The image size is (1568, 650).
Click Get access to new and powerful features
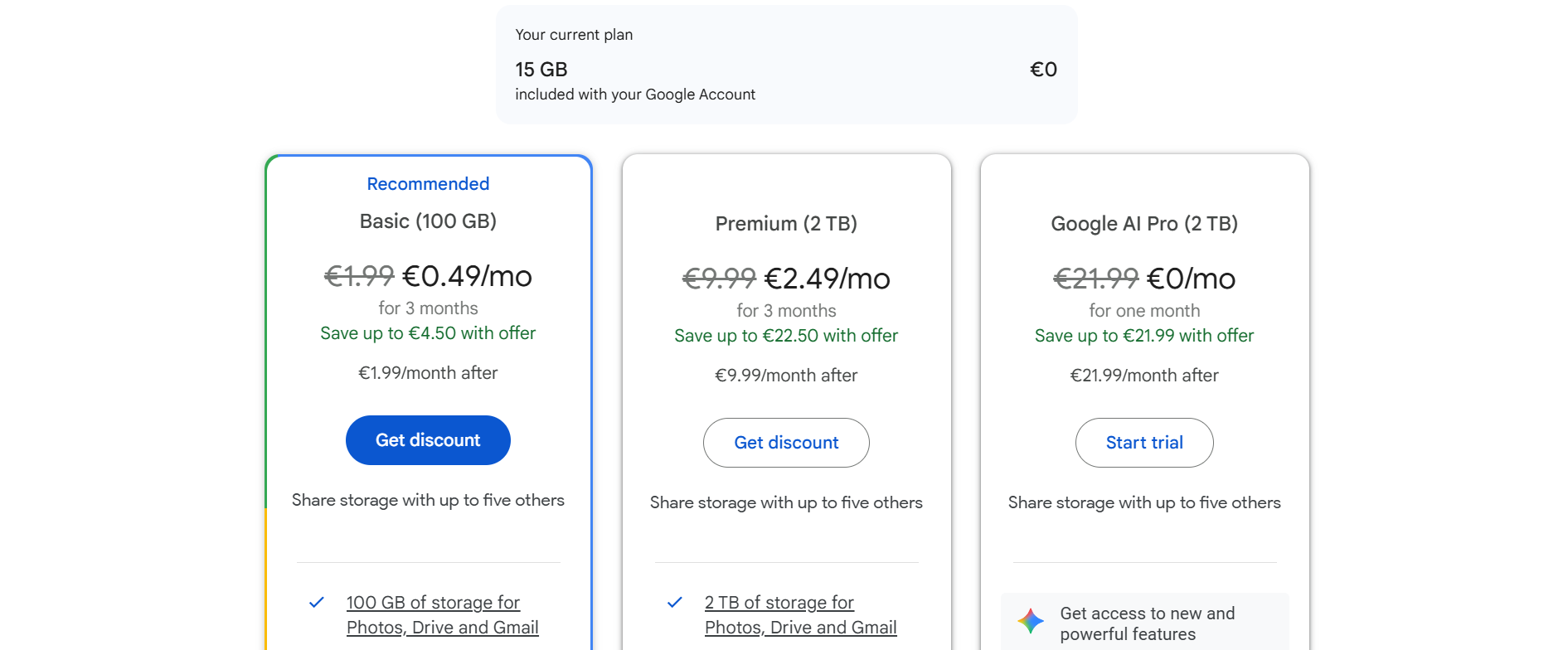coord(1147,623)
